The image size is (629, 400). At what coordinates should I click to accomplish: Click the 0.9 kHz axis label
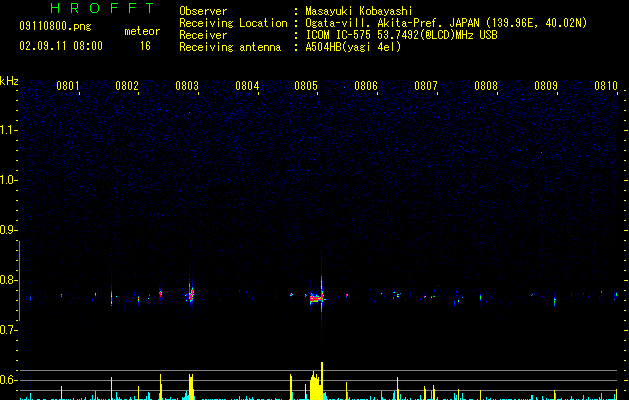point(8,230)
